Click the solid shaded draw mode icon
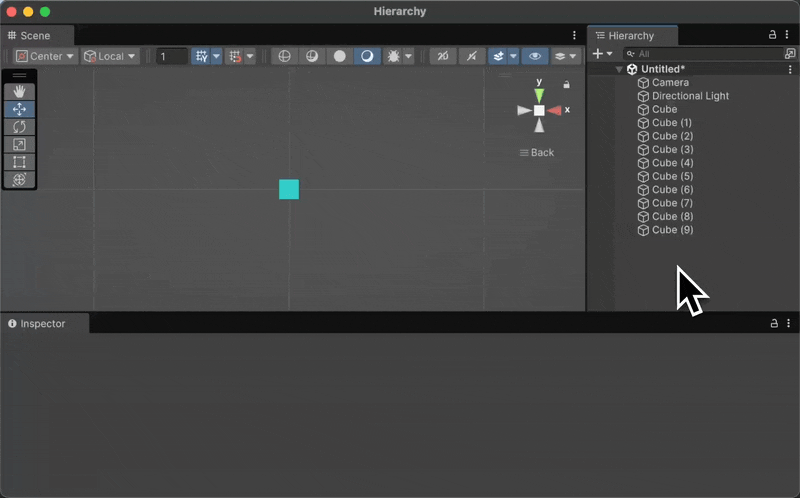This screenshot has width=800, height=498. [x=339, y=56]
